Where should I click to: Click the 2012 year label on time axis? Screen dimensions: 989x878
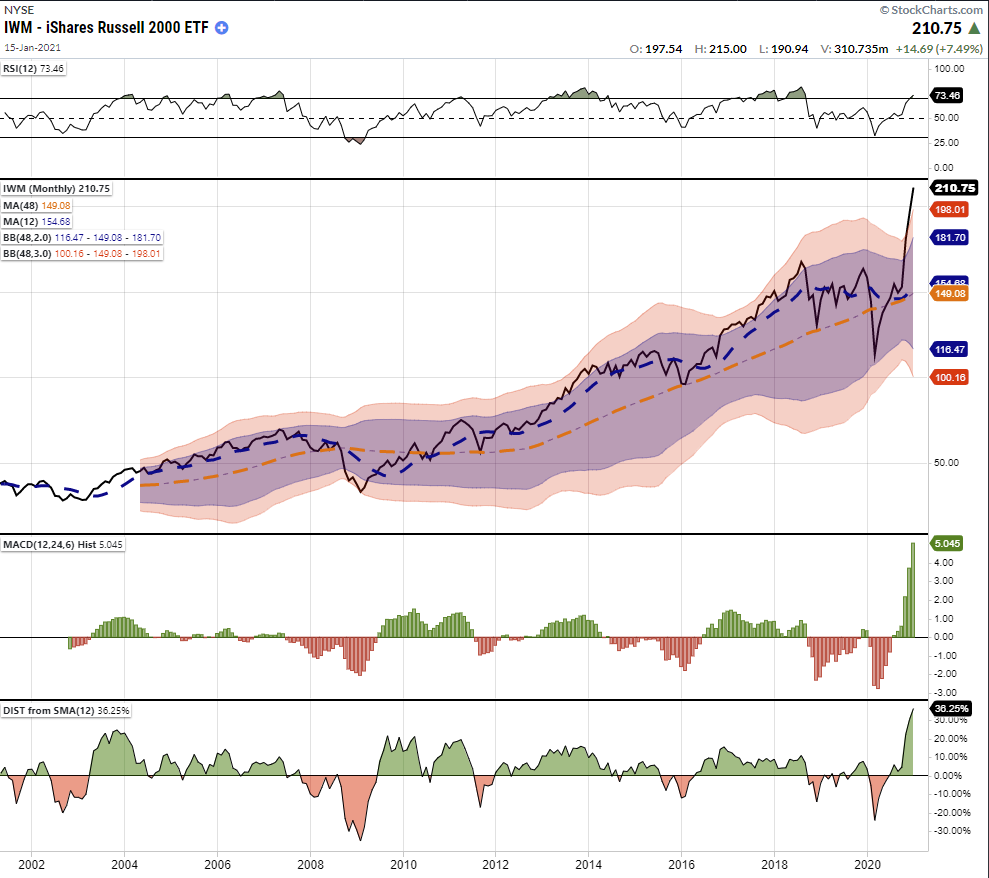click(496, 864)
